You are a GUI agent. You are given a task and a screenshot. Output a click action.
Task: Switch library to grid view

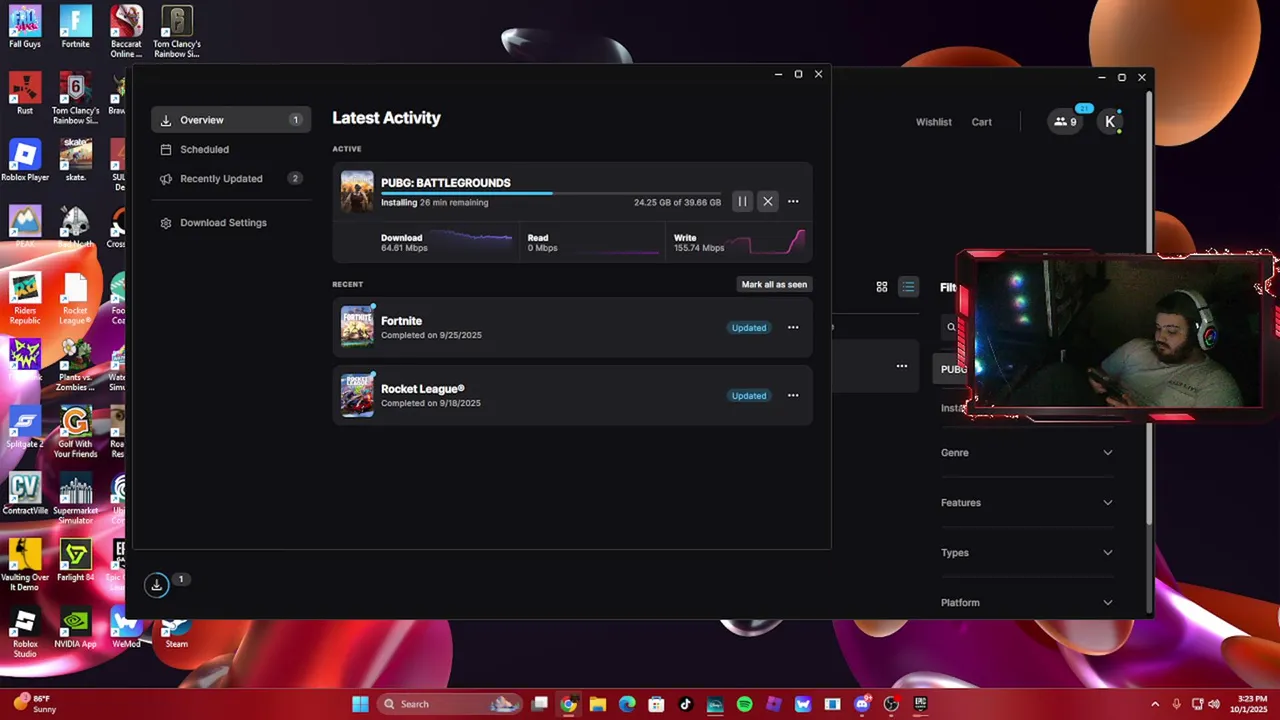pyautogui.click(x=882, y=287)
